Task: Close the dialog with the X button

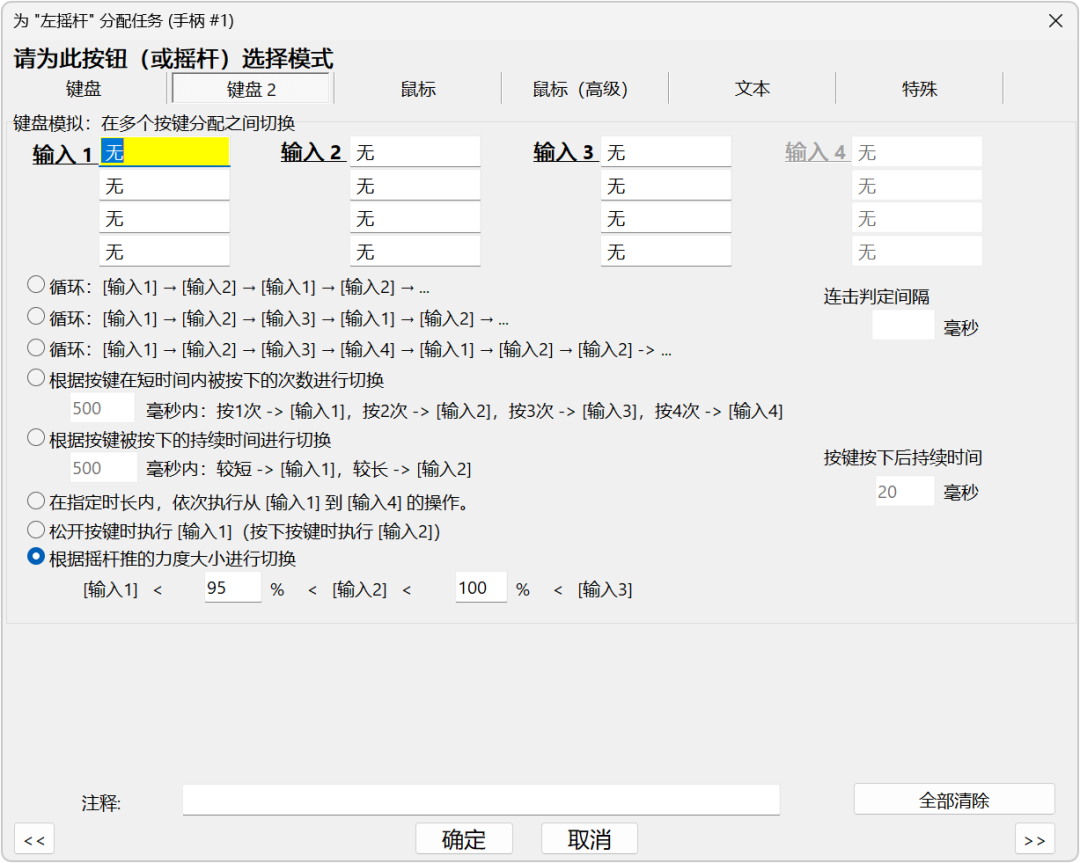Action: (1055, 21)
